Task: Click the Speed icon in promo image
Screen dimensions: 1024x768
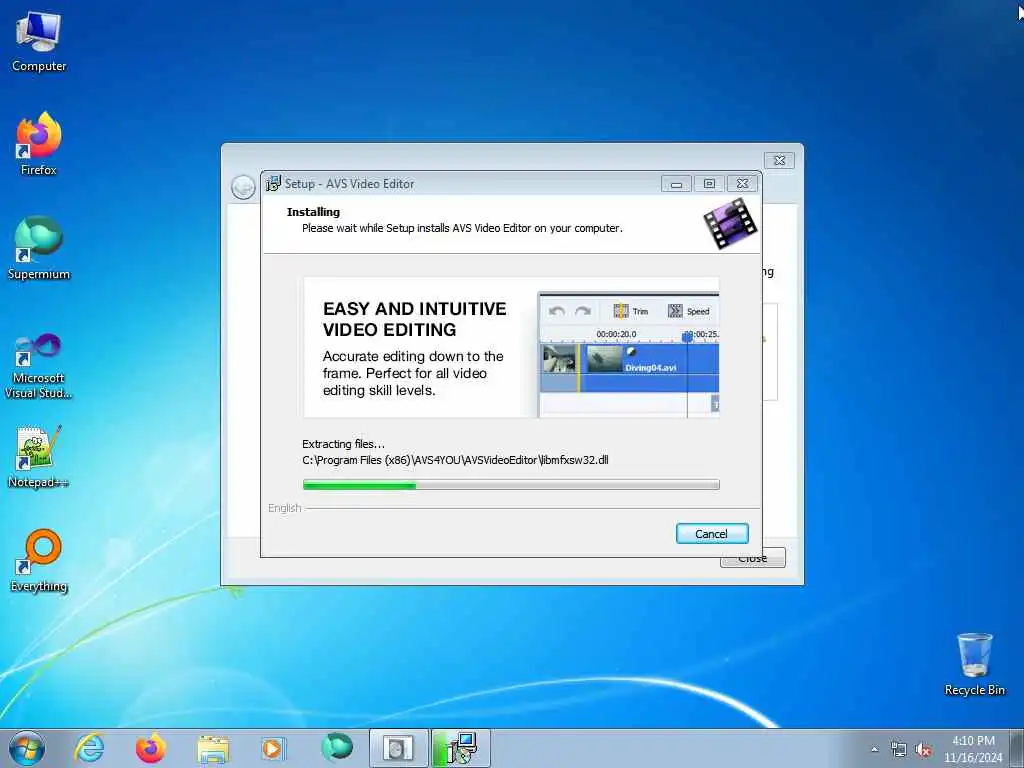Action: click(675, 311)
